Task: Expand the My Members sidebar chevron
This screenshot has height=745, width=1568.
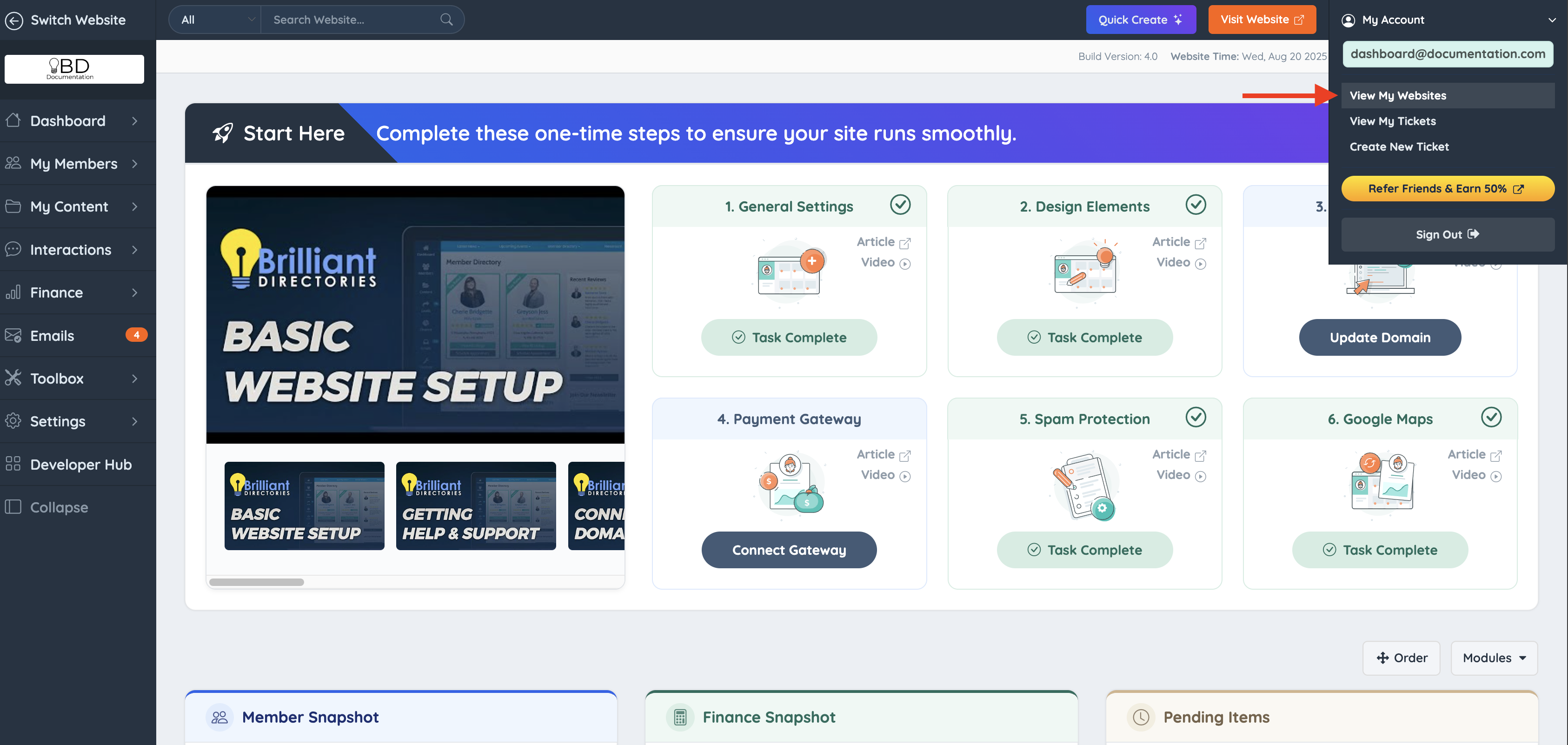Action: pos(134,164)
